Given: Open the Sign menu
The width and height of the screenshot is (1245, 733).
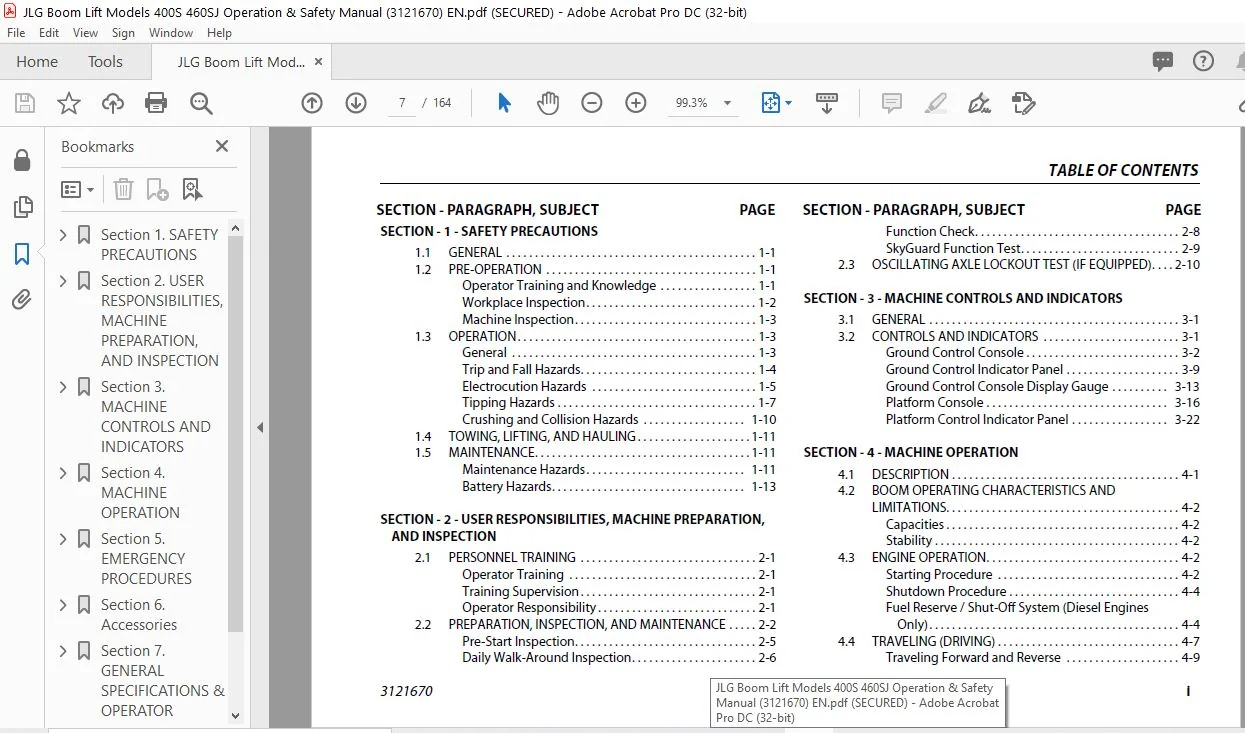Looking at the screenshot, I should [123, 33].
